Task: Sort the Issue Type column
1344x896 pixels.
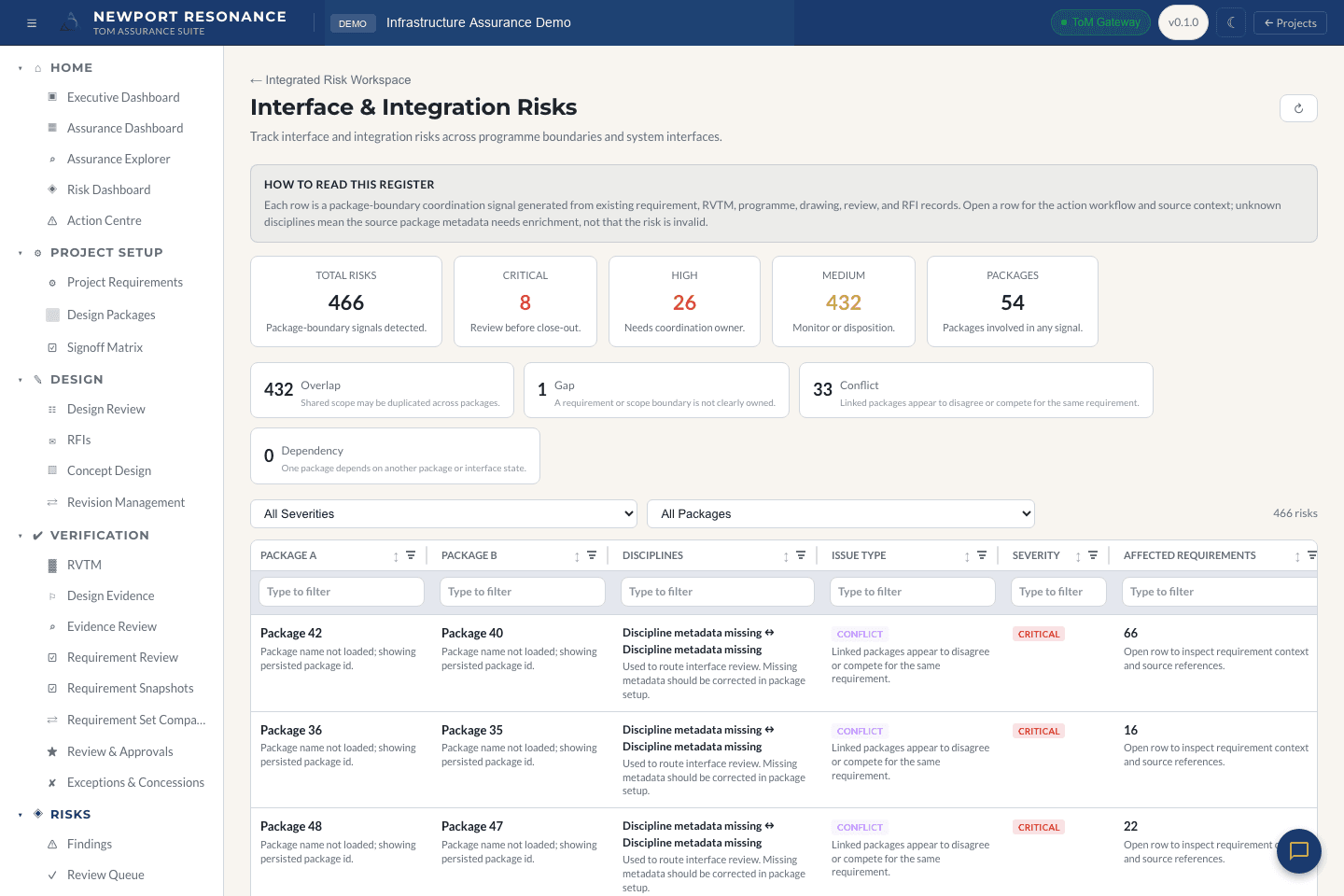Action: [x=967, y=556]
